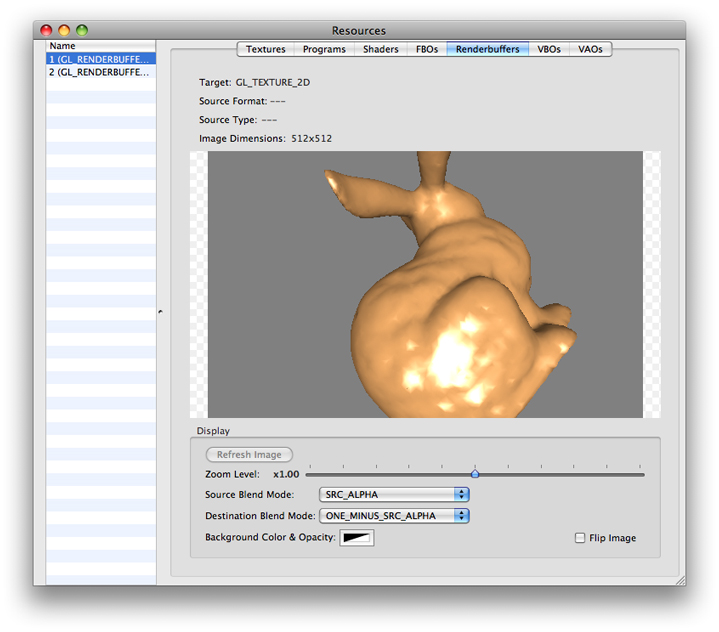Screen dimensions: 719x632
Task: Click the sidebar split divider handle
Action: click(x=160, y=313)
